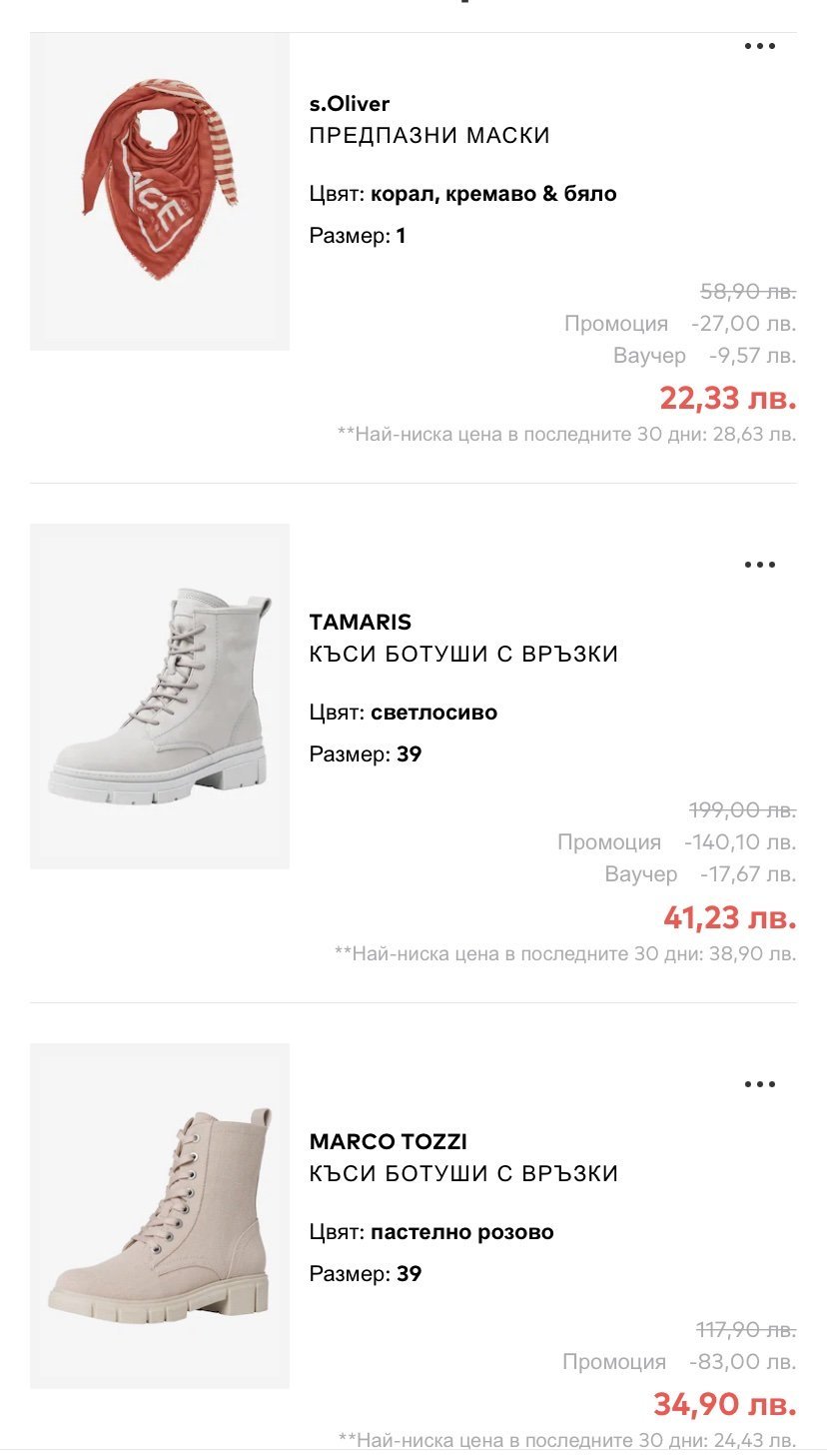Click the MARCO TOZZI КЪСИ БОТУШИ С ВРЪЗКИ title

(463, 1174)
